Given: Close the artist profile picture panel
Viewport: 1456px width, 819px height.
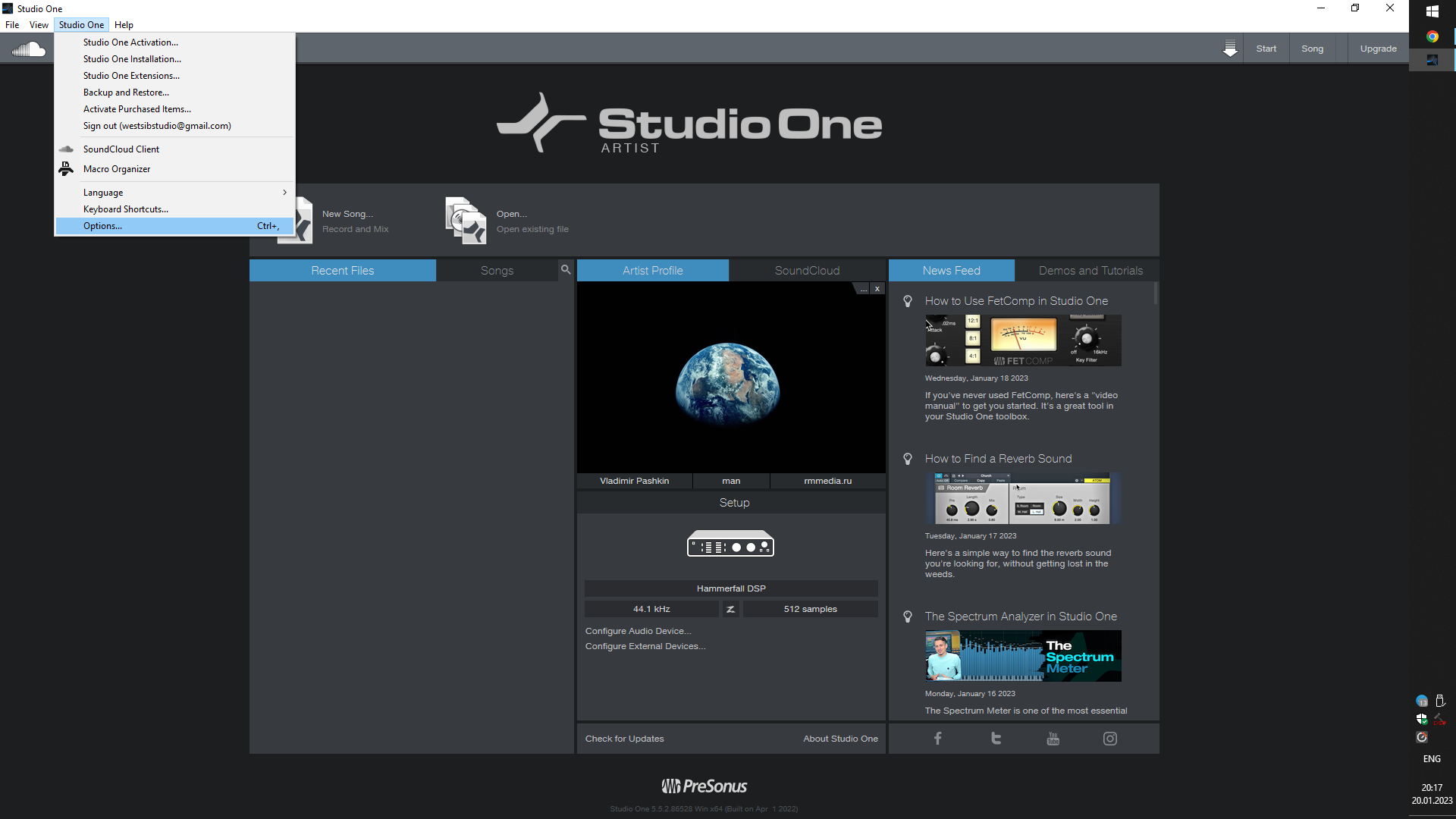Looking at the screenshot, I should [877, 289].
